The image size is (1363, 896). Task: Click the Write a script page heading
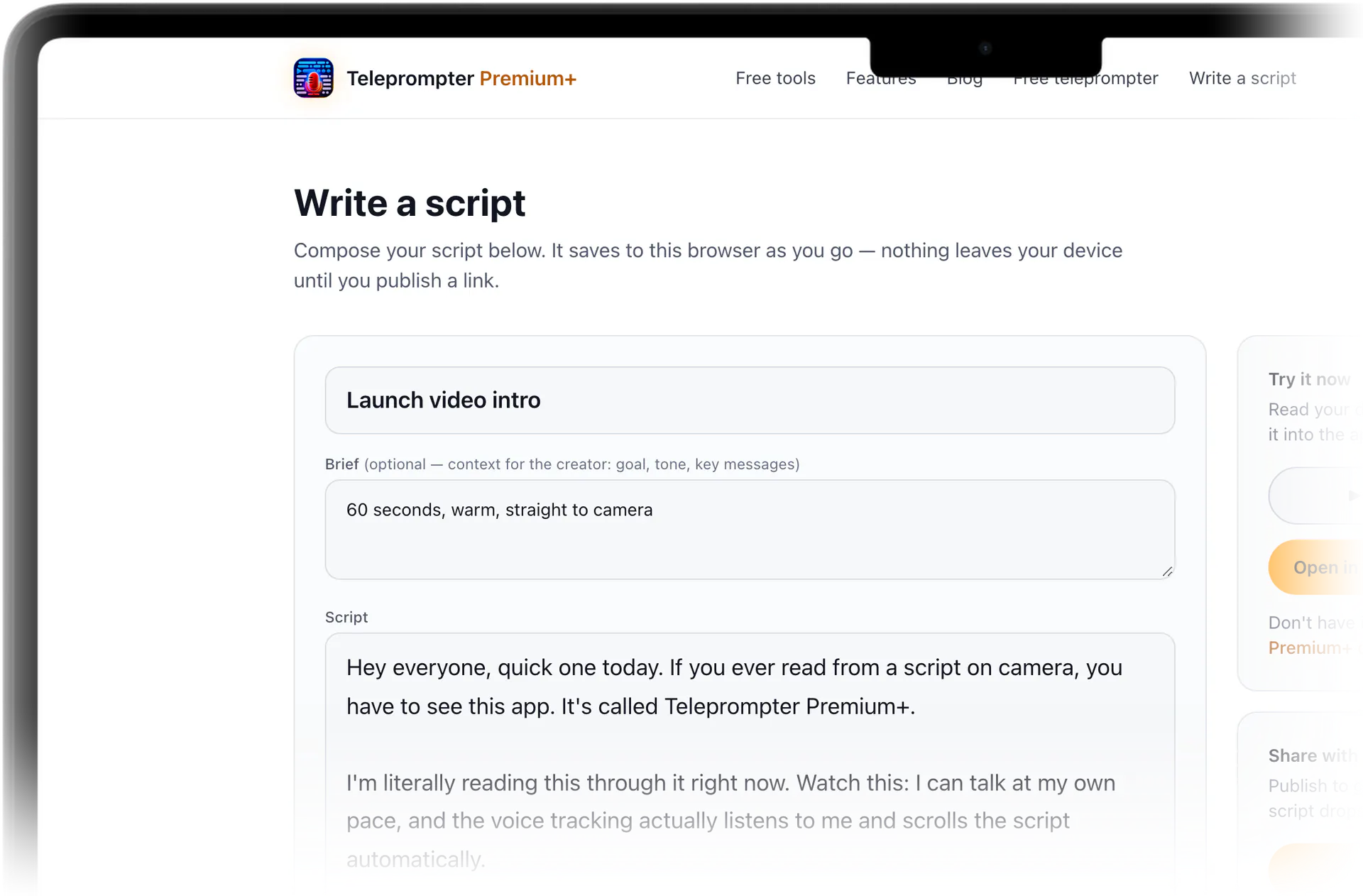[x=410, y=203]
